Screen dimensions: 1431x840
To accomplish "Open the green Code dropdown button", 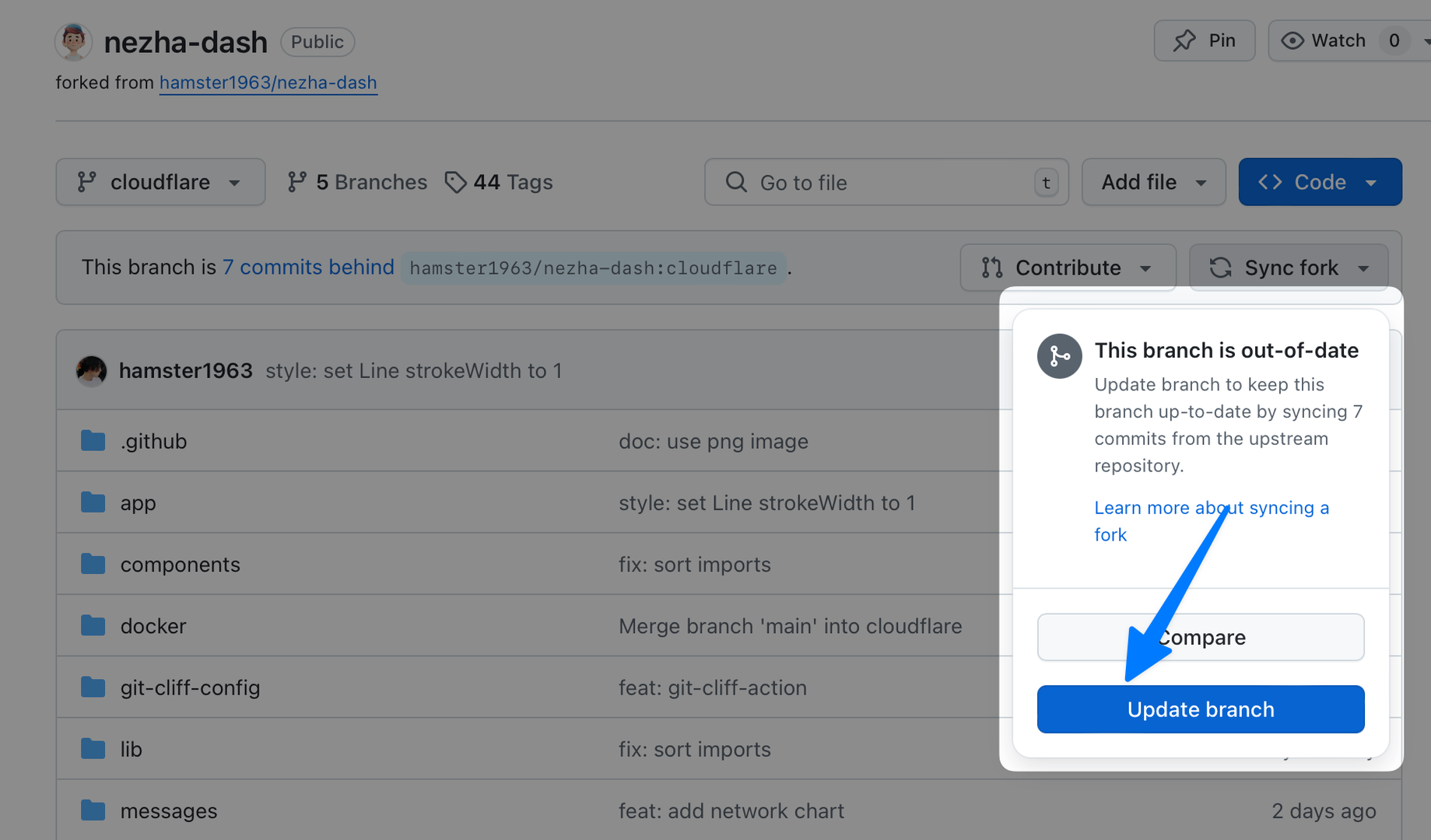I will click(1321, 182).
